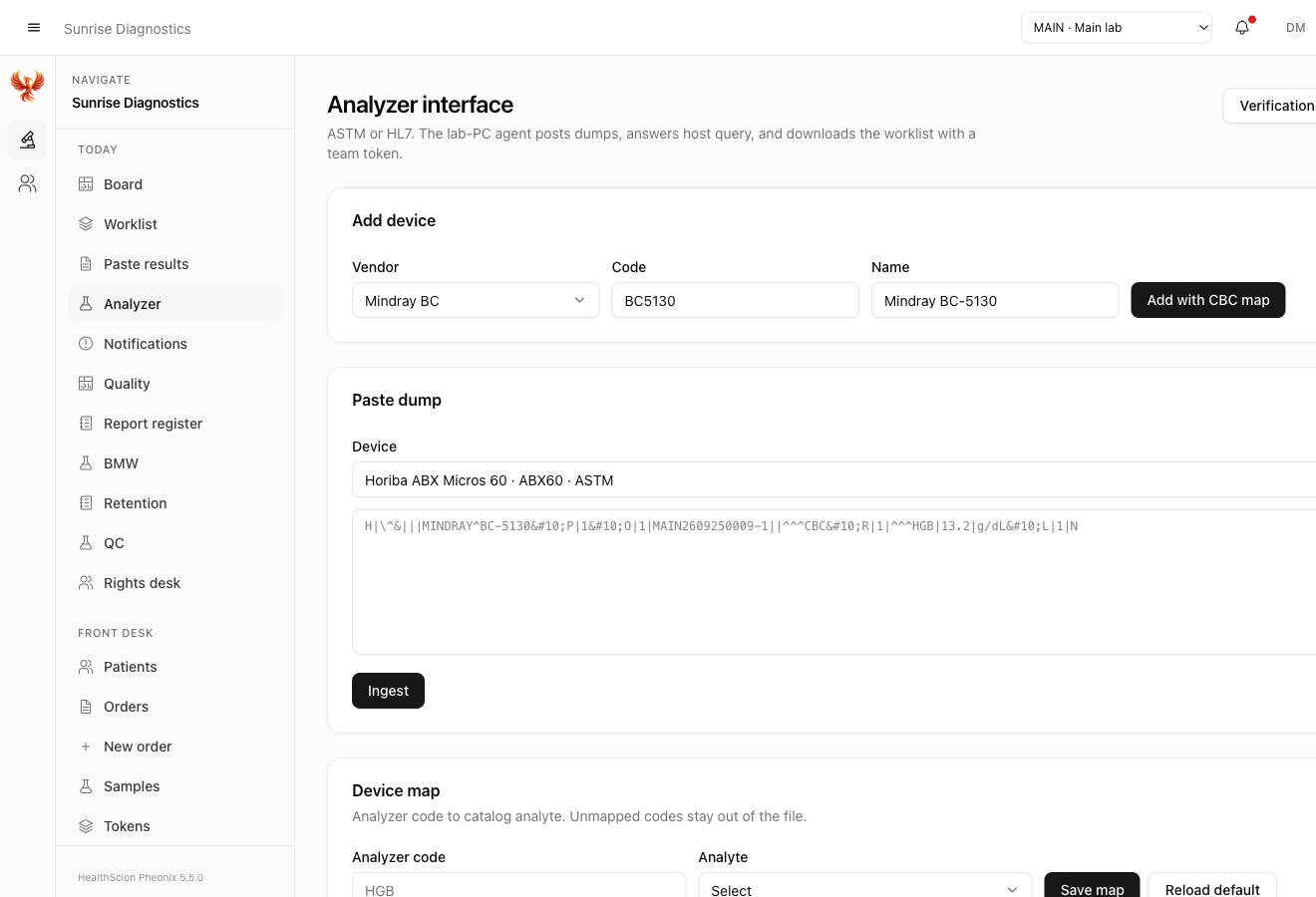Image resolution: width=1316 pixels, height=897 pixels.
Task: Open Tokens page in sidebar
Action: pyautogui.click(x=175, y=826)
